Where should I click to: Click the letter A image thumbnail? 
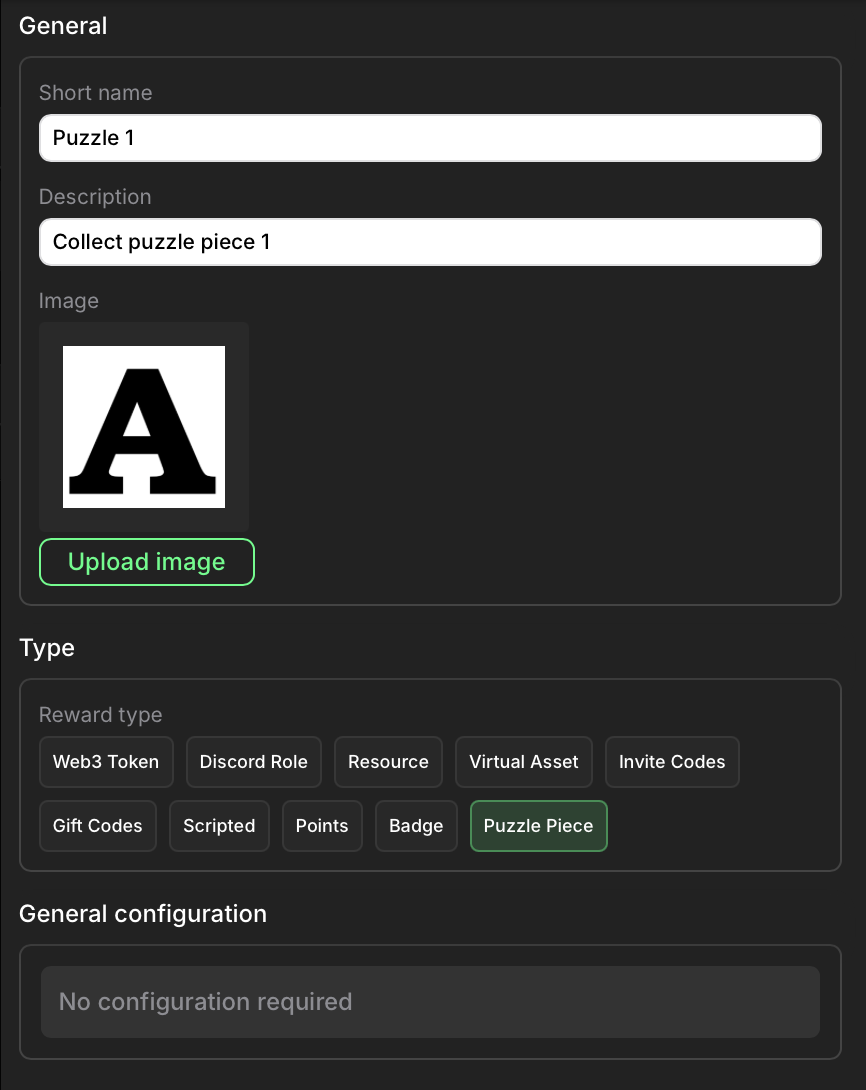click(x=144, y=427)
